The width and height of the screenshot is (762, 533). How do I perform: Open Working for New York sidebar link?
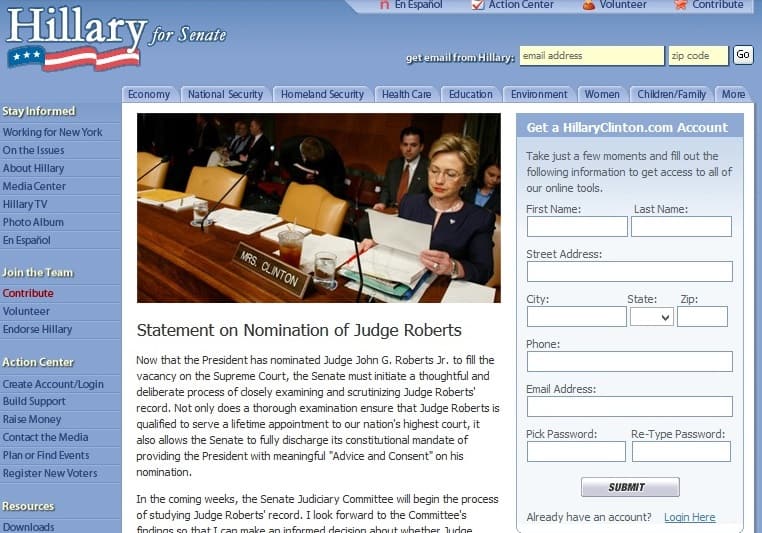click(52, 132)
